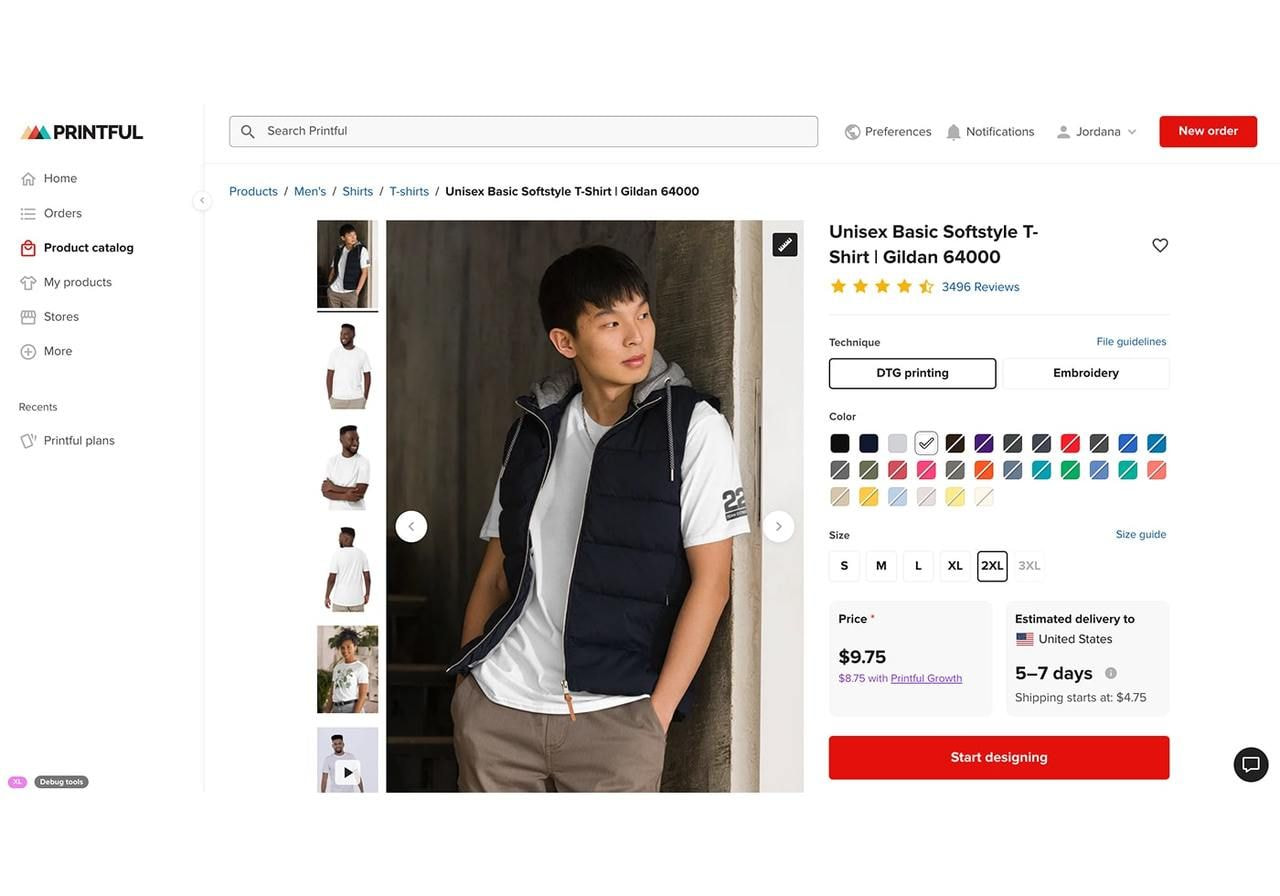This screenshot has height=896, width=1280.
Task: Open the live chat bubble
Action: pyautogui.click(x=1251, y=765)
